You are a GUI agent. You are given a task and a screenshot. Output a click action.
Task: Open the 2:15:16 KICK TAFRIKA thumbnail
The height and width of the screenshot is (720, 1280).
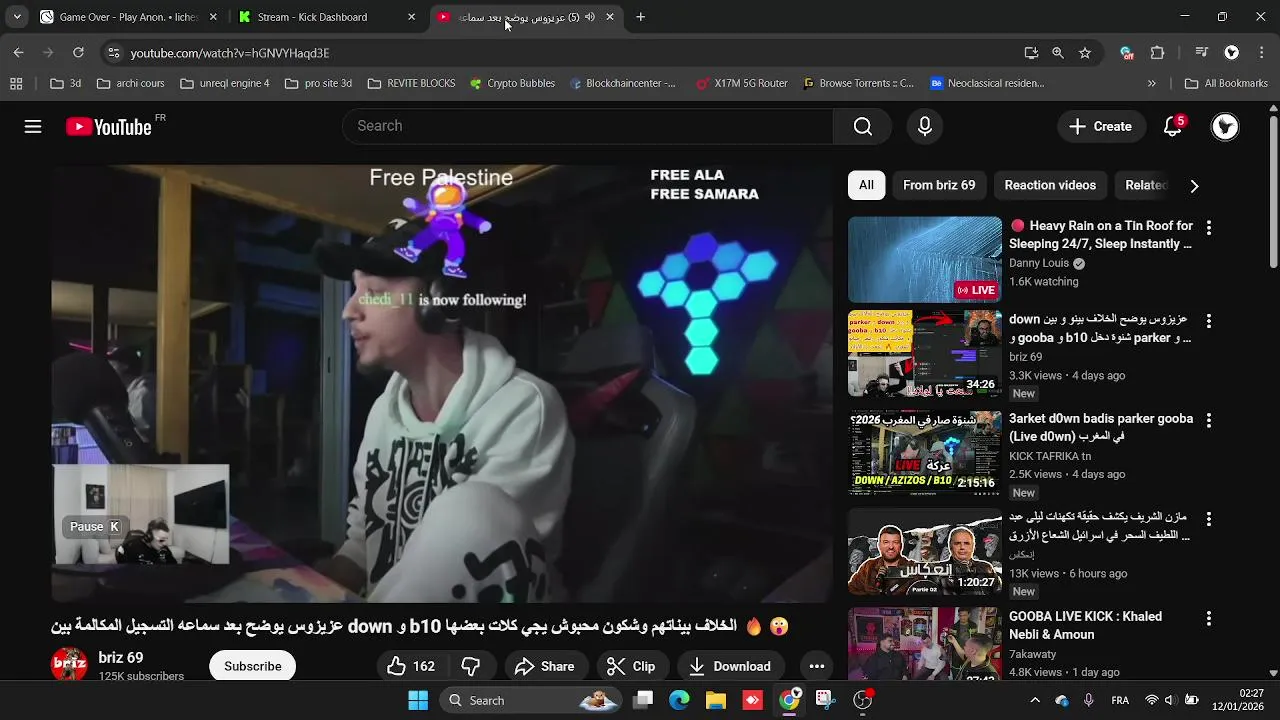(925, 454)
